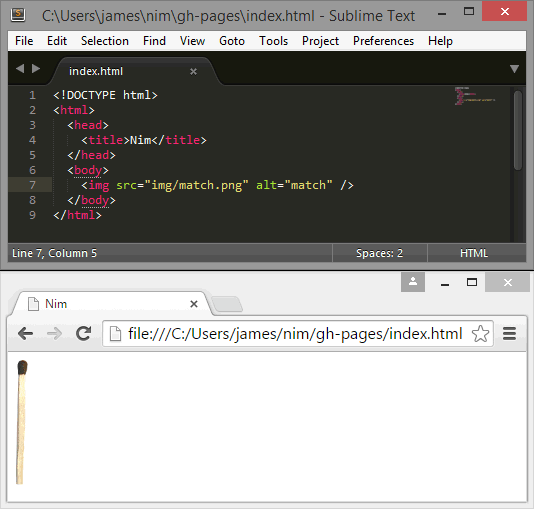Open the Edit menu

click(x=57, y=41)
